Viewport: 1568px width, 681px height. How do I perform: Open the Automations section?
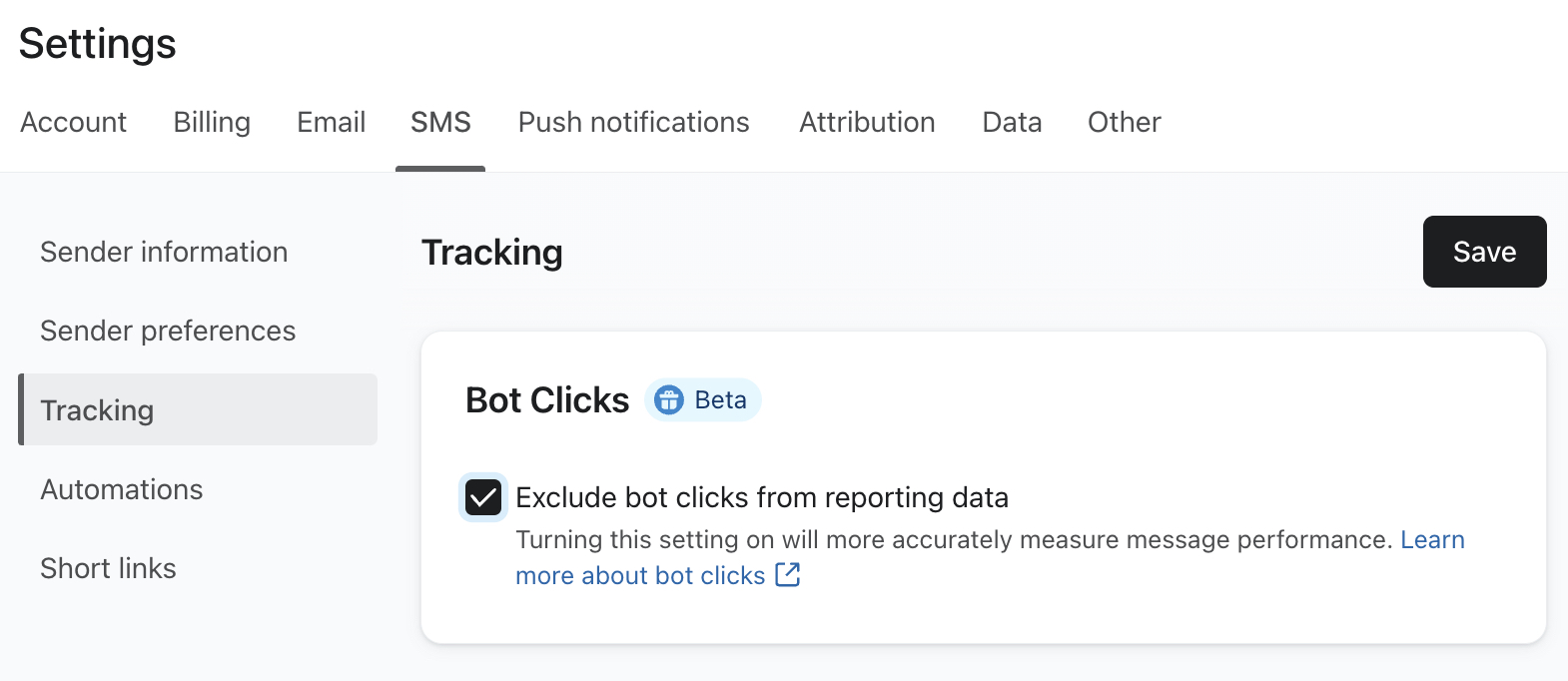click(x=121, y=489)
